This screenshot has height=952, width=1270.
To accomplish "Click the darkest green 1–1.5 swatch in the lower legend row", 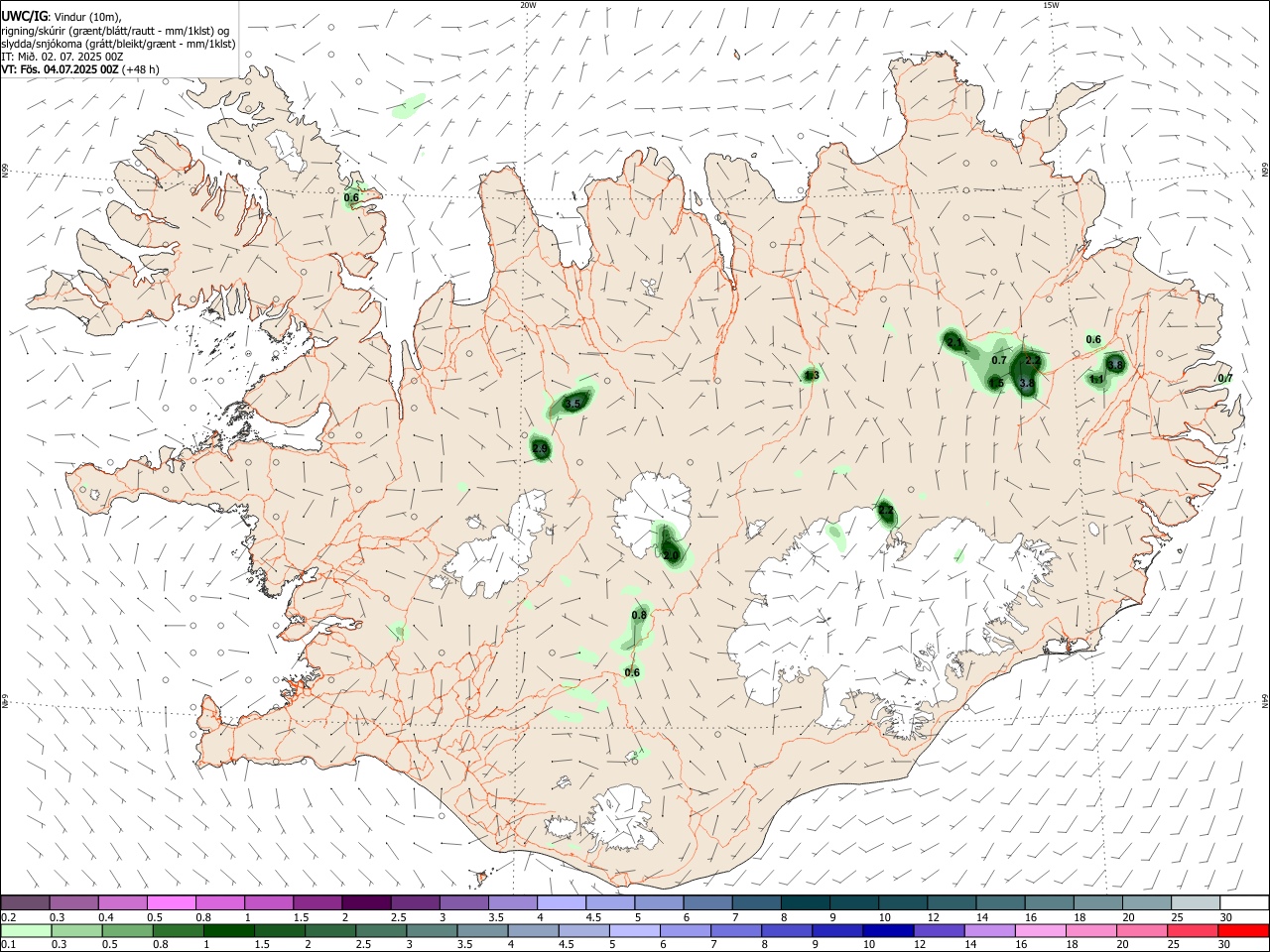I will 229,930.
